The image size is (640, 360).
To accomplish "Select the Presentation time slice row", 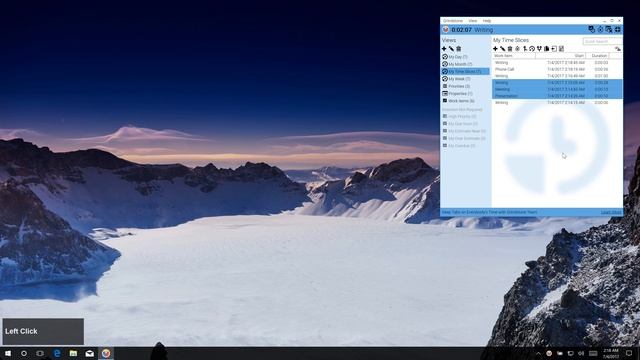I will 557,96.
